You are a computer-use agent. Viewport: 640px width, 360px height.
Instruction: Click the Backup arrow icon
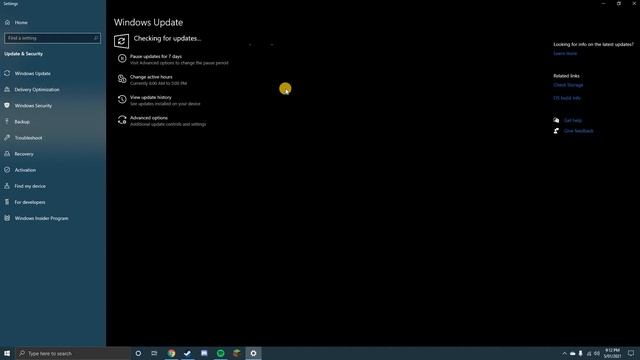coord(7,122)
